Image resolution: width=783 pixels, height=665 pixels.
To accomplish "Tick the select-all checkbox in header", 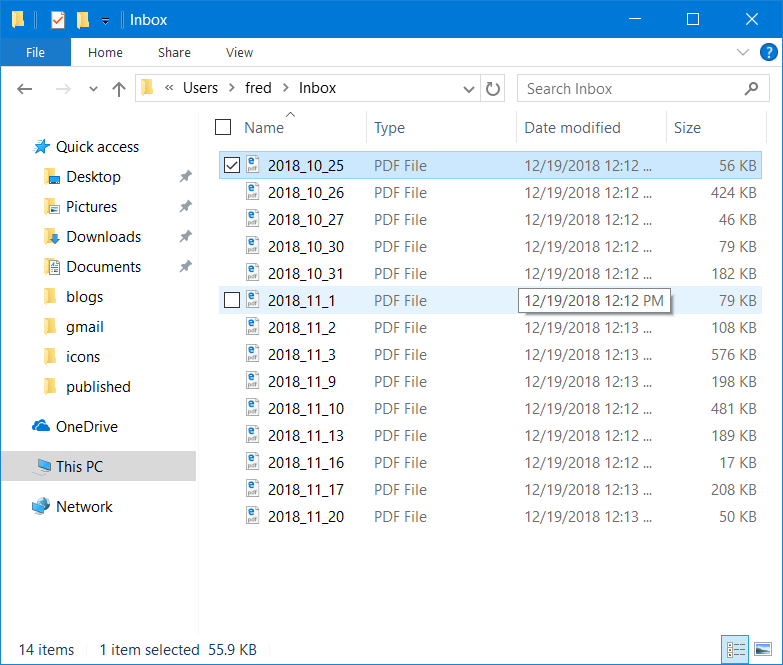I will coord(223,127).
